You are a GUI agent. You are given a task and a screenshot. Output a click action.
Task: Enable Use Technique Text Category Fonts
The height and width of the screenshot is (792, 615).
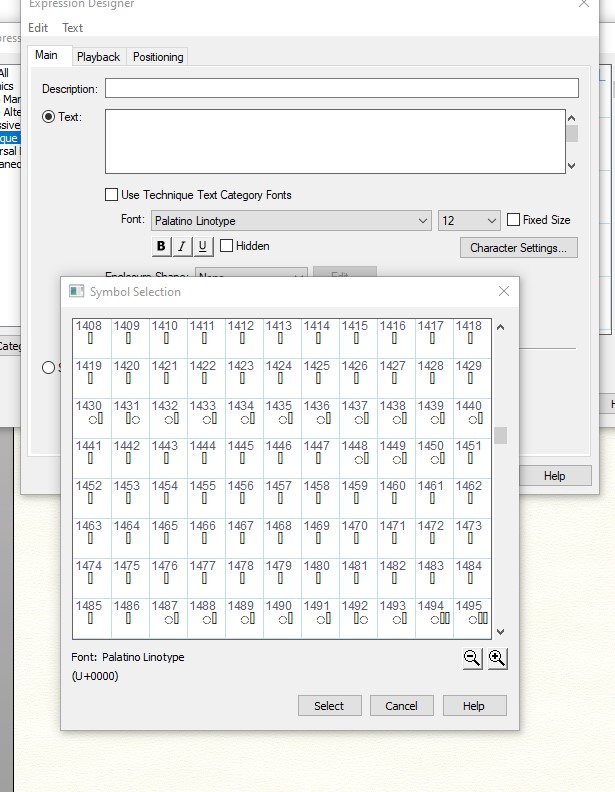[112, 195]
